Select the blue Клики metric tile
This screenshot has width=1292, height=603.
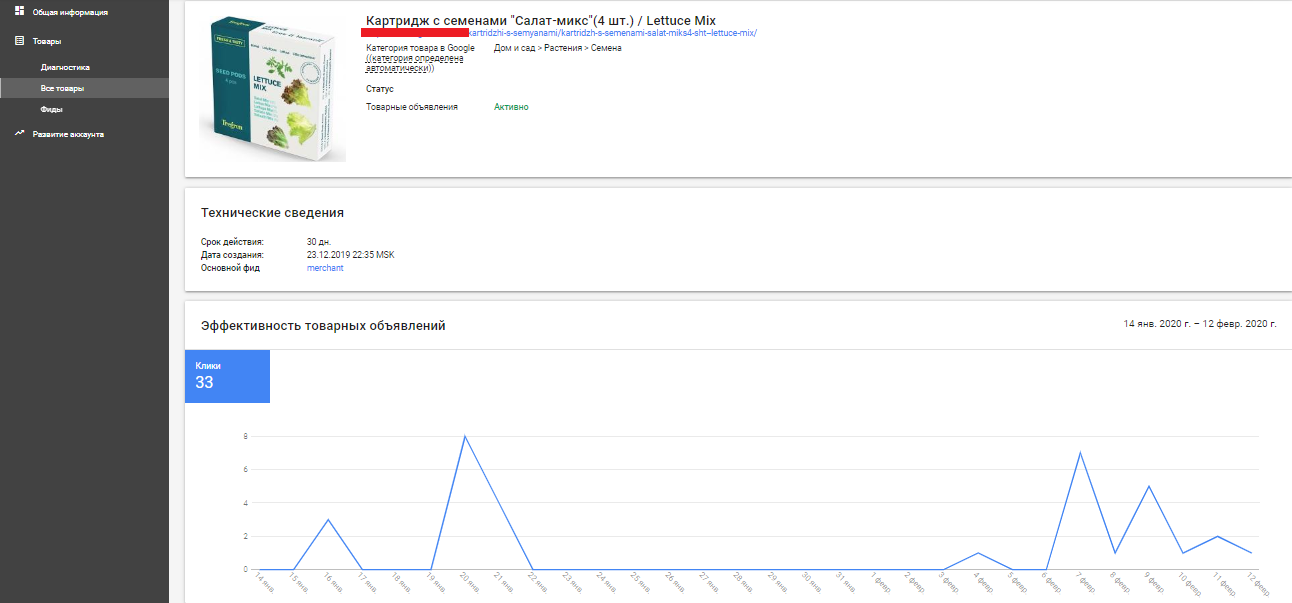(x=227, y=376)
